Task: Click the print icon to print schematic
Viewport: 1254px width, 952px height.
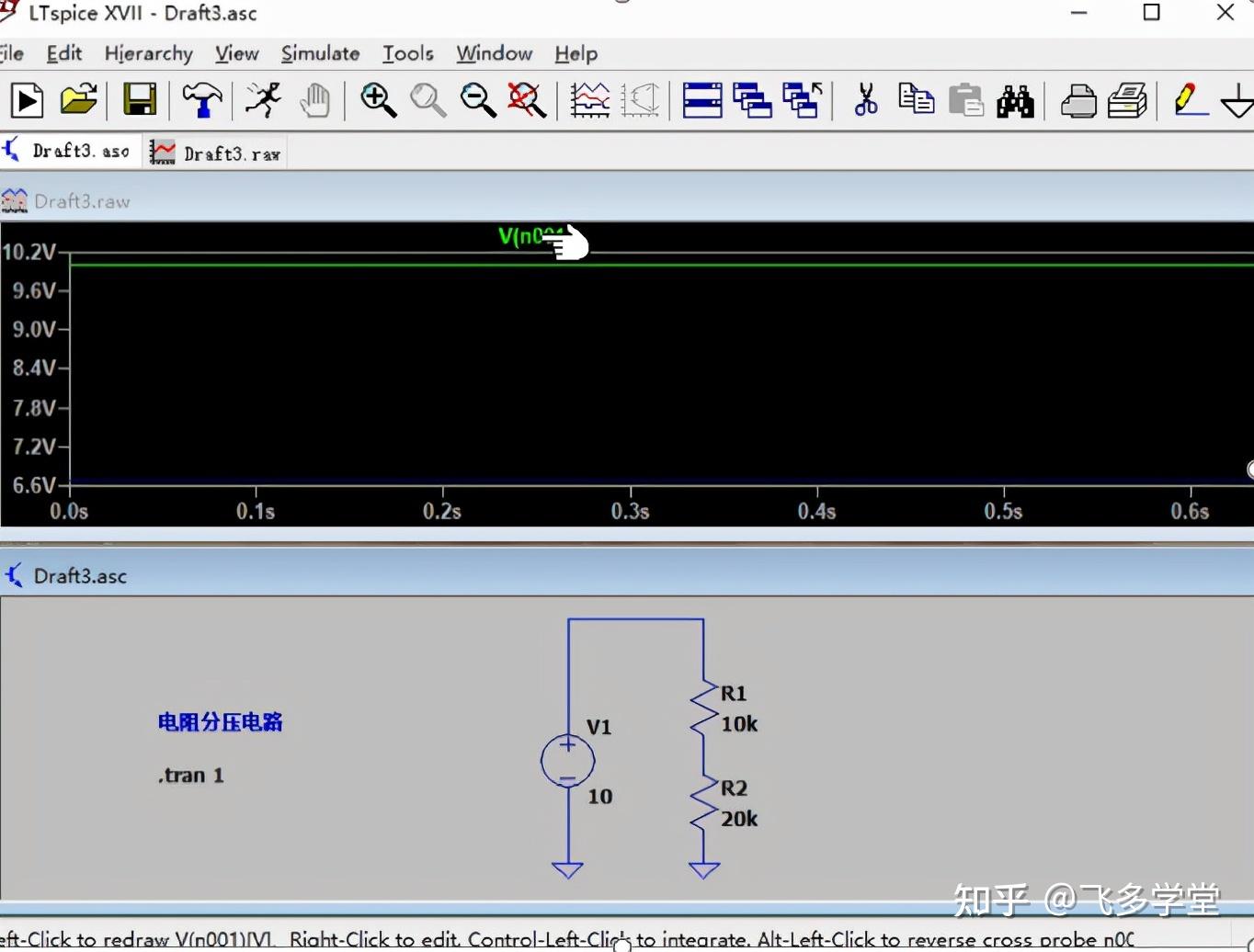Action: click(1077, 100)
